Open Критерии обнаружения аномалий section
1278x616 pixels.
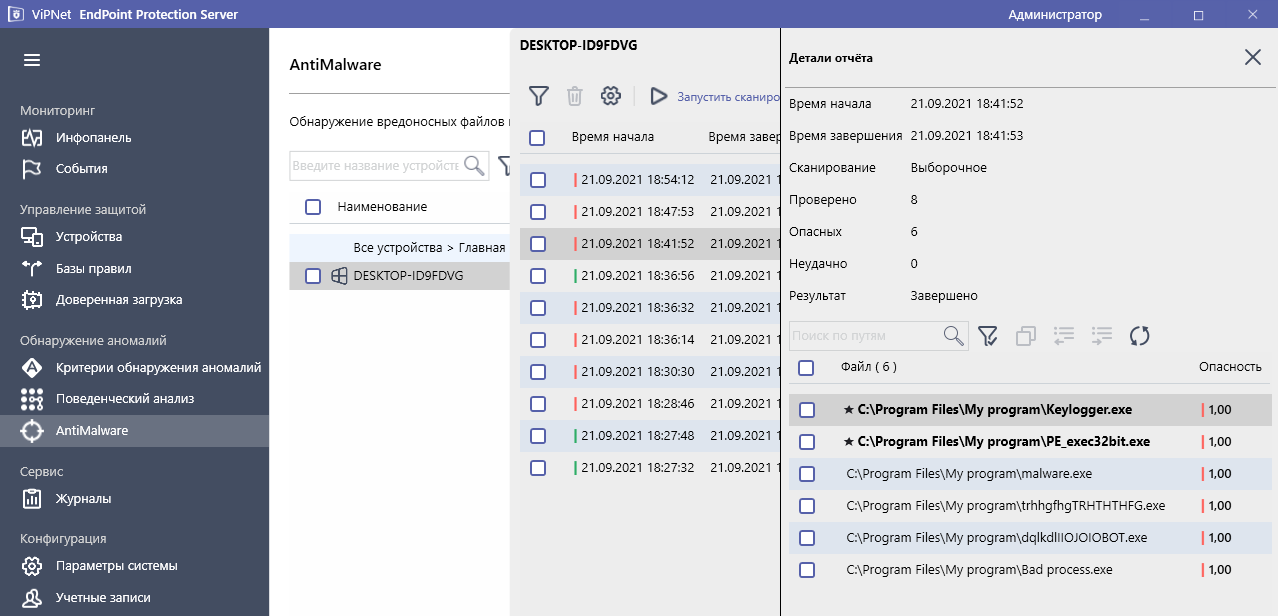(x=158, y=367)
